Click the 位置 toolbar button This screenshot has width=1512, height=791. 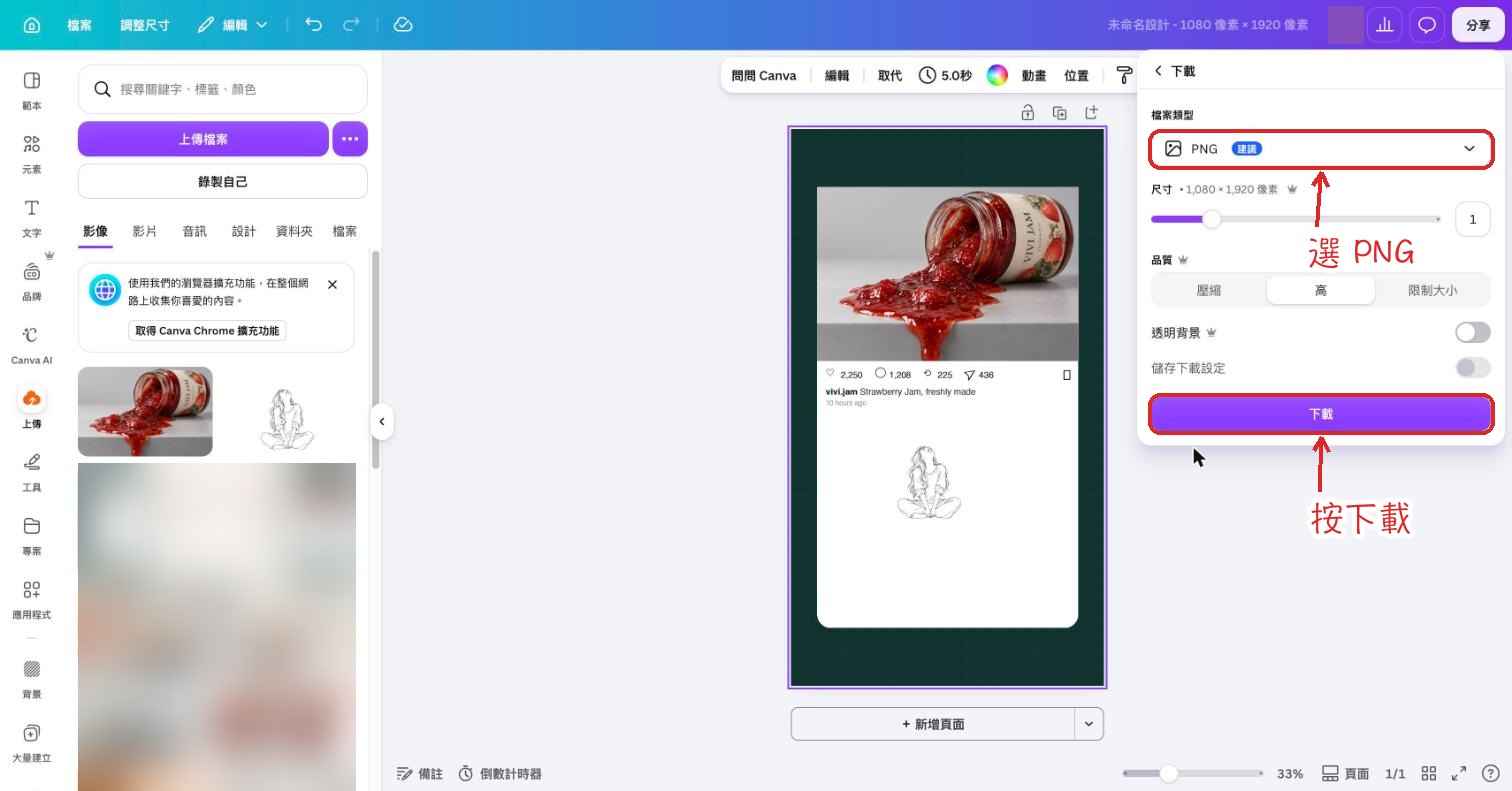[x=1077, y=75]
